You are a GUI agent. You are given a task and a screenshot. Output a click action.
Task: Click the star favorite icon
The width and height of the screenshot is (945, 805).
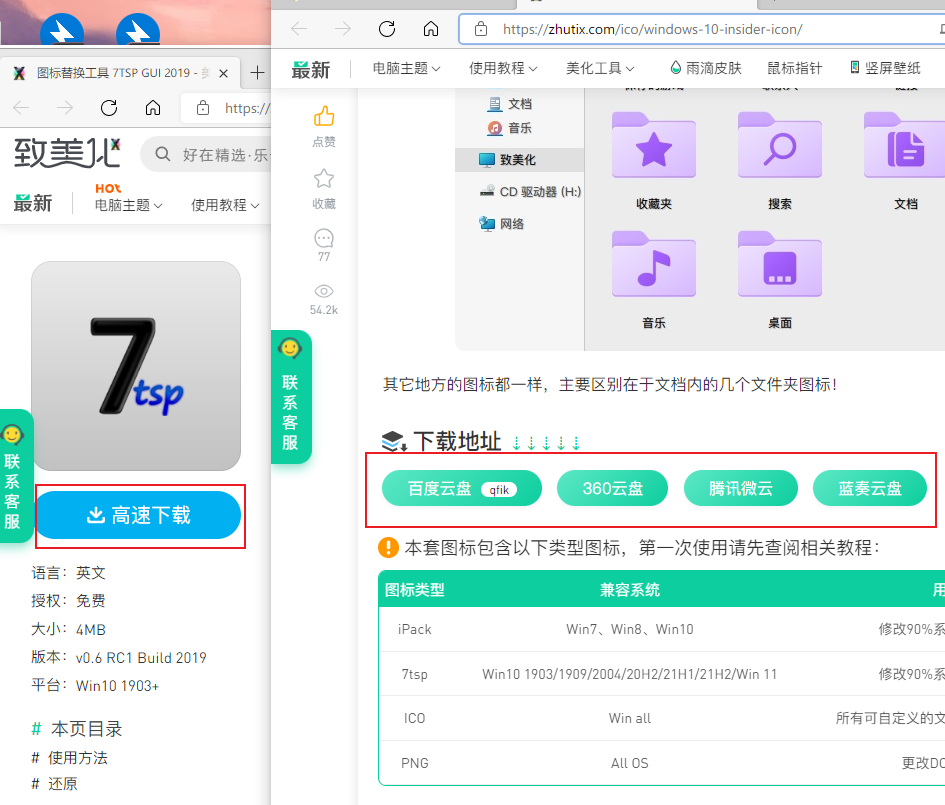[323, 178]
